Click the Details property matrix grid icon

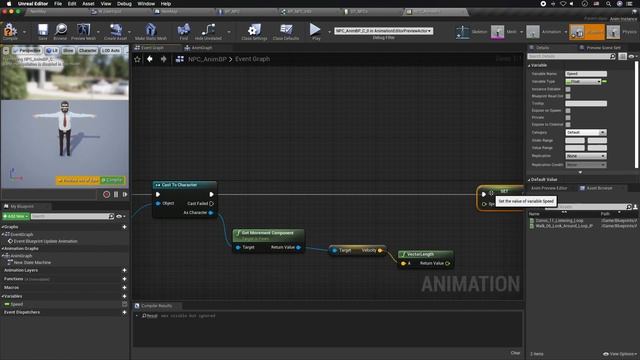pyautogui.click(x=622, y=56)
